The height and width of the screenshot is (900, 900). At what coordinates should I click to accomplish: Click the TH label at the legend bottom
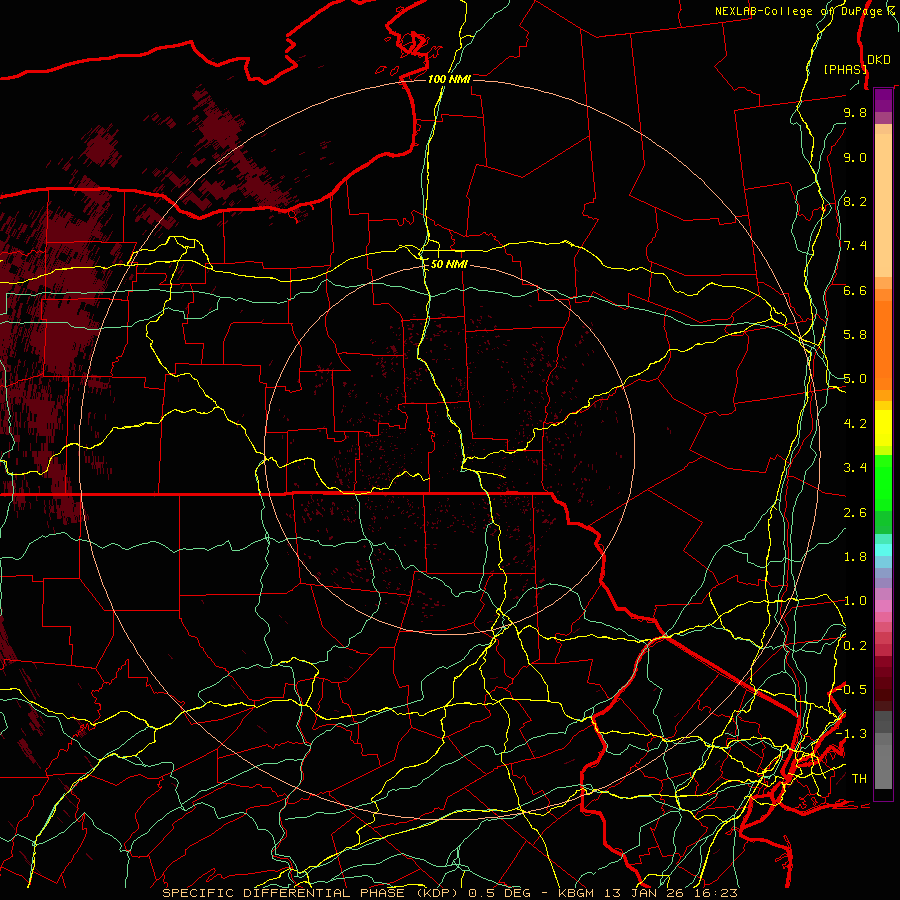tap(859, 779)
